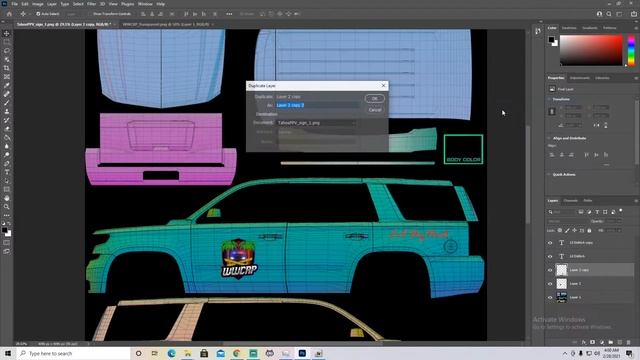This screenshot has height=360, width=640.
Task: Toggle Quick Mask mode in toolbar
Action: click(7, 243)
